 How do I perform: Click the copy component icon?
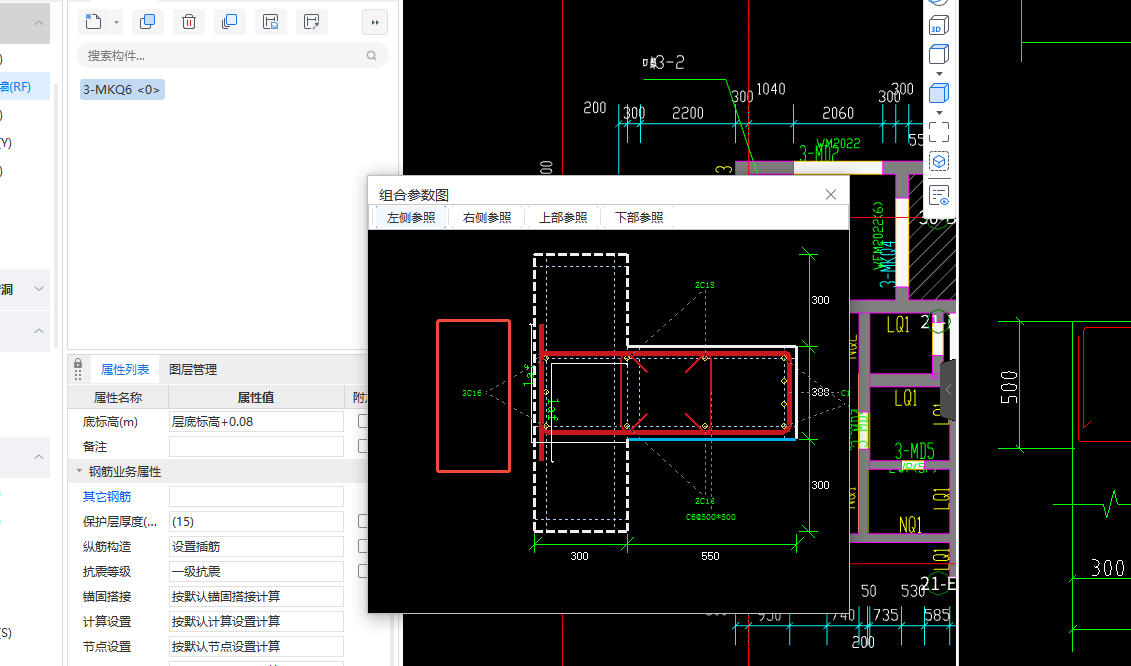[147, 22]
